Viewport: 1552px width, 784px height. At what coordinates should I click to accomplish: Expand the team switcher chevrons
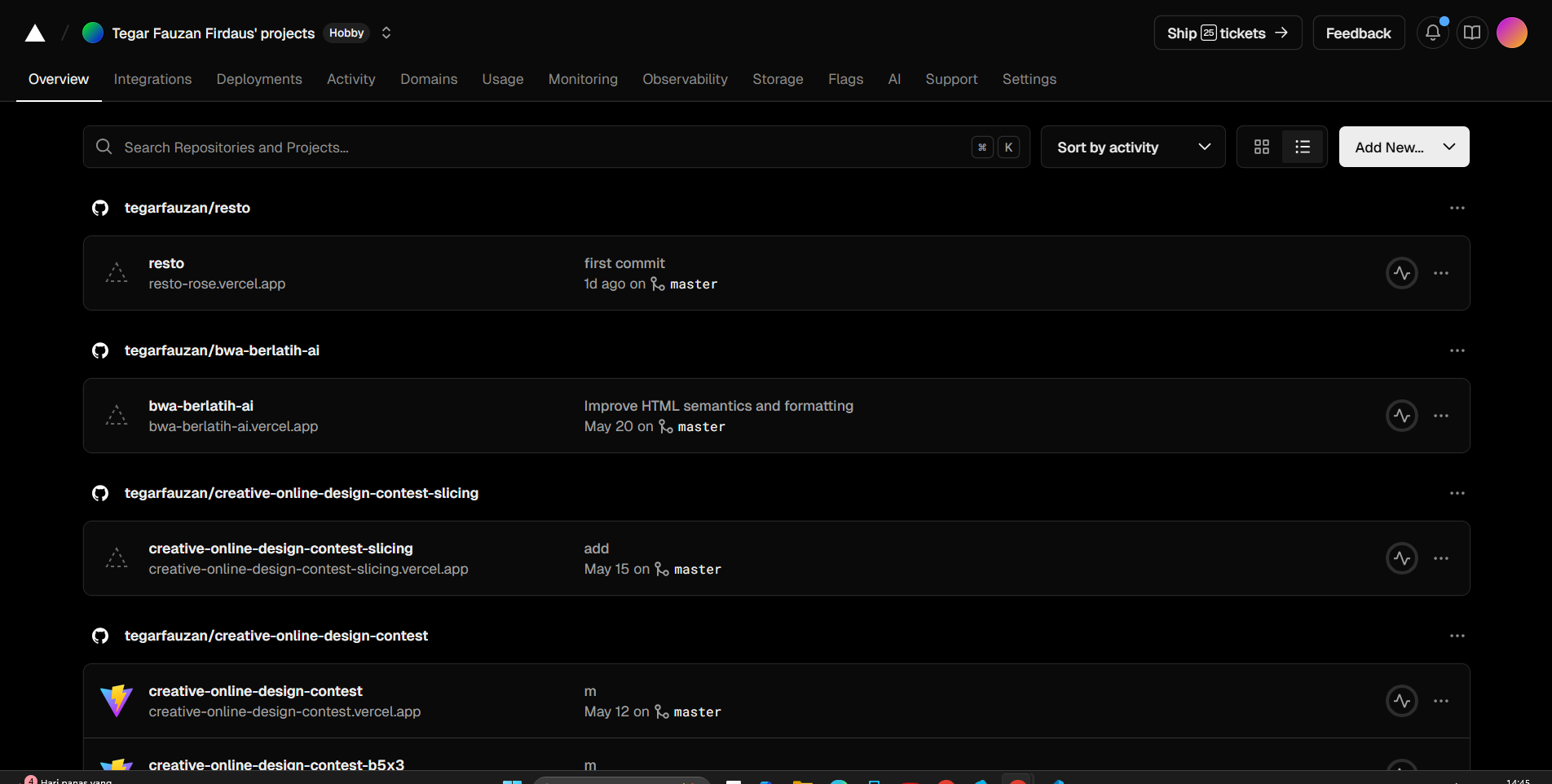[386, 33]
